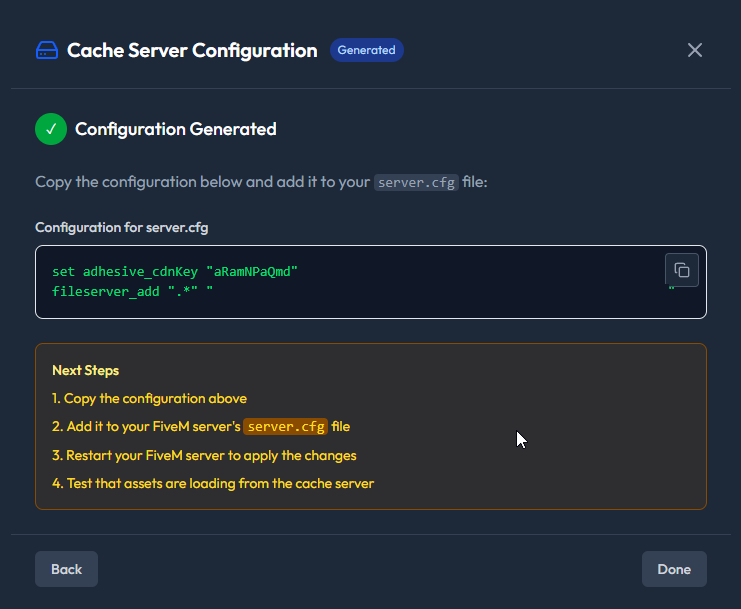Click the highlighted server.cfg in step 2

pos(286,427)
